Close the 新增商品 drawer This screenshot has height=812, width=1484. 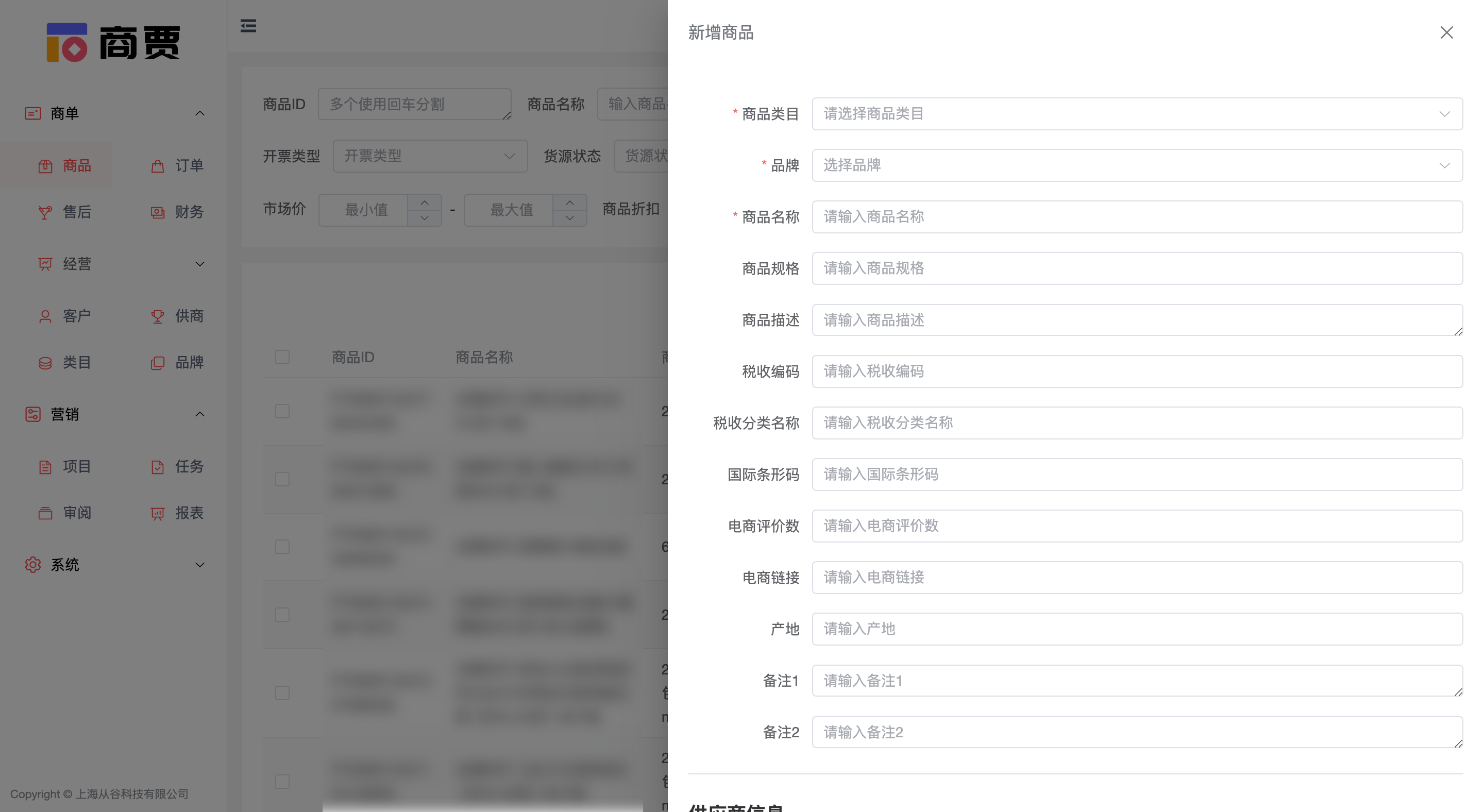point(1446,33)
